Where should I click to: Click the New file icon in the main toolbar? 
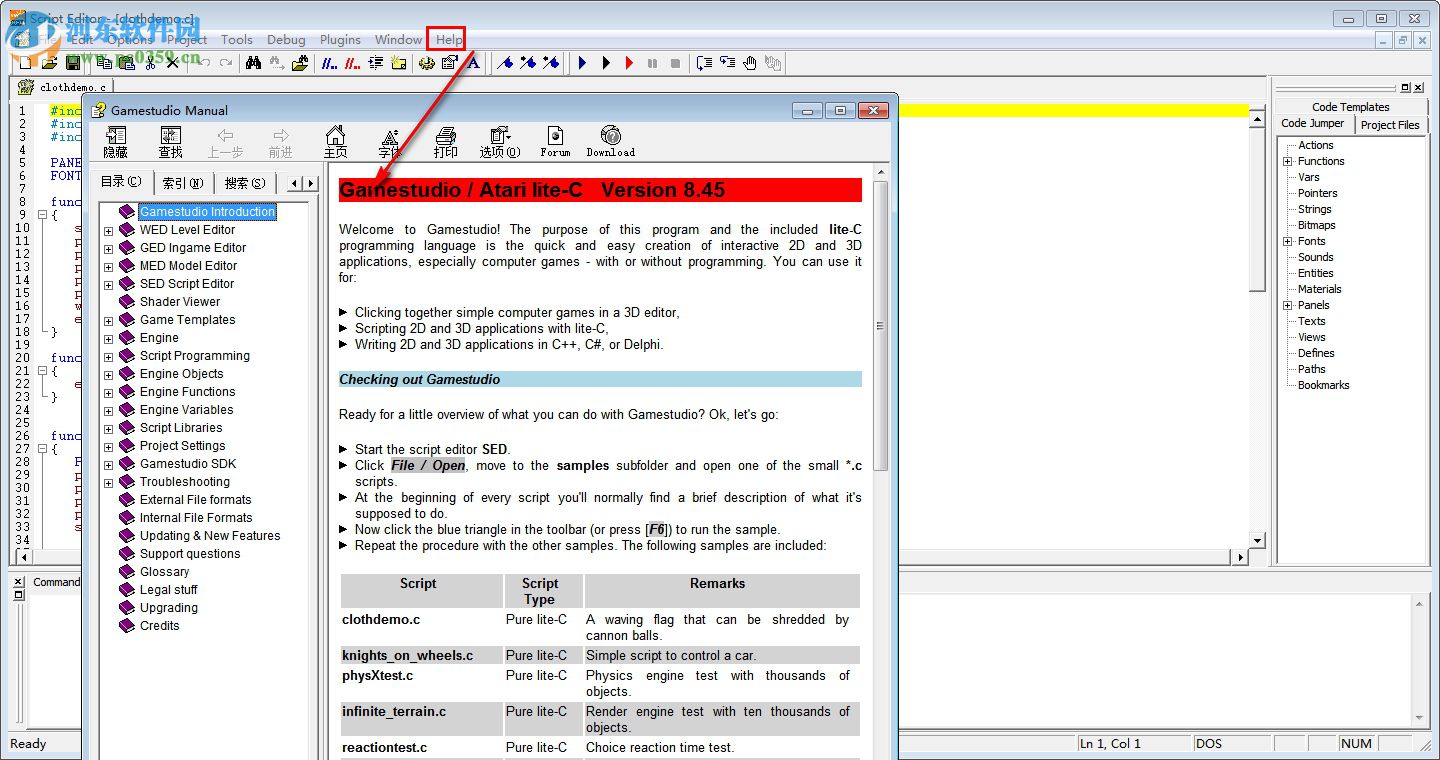coord(27,63)
